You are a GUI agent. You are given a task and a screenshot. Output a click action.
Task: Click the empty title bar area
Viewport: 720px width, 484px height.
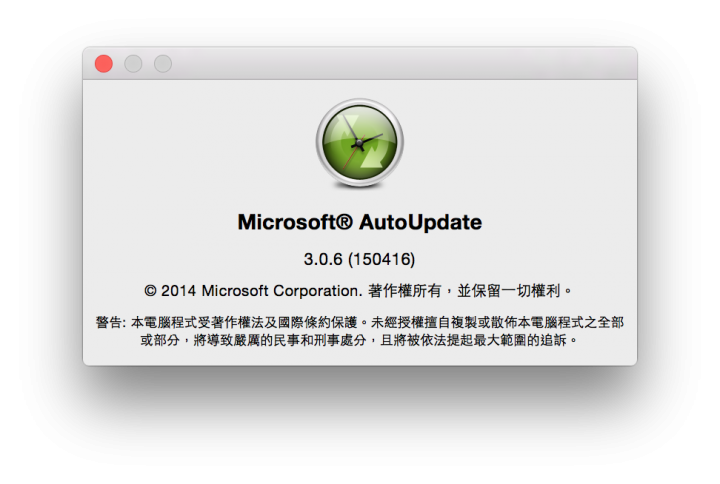click(404, 63)
